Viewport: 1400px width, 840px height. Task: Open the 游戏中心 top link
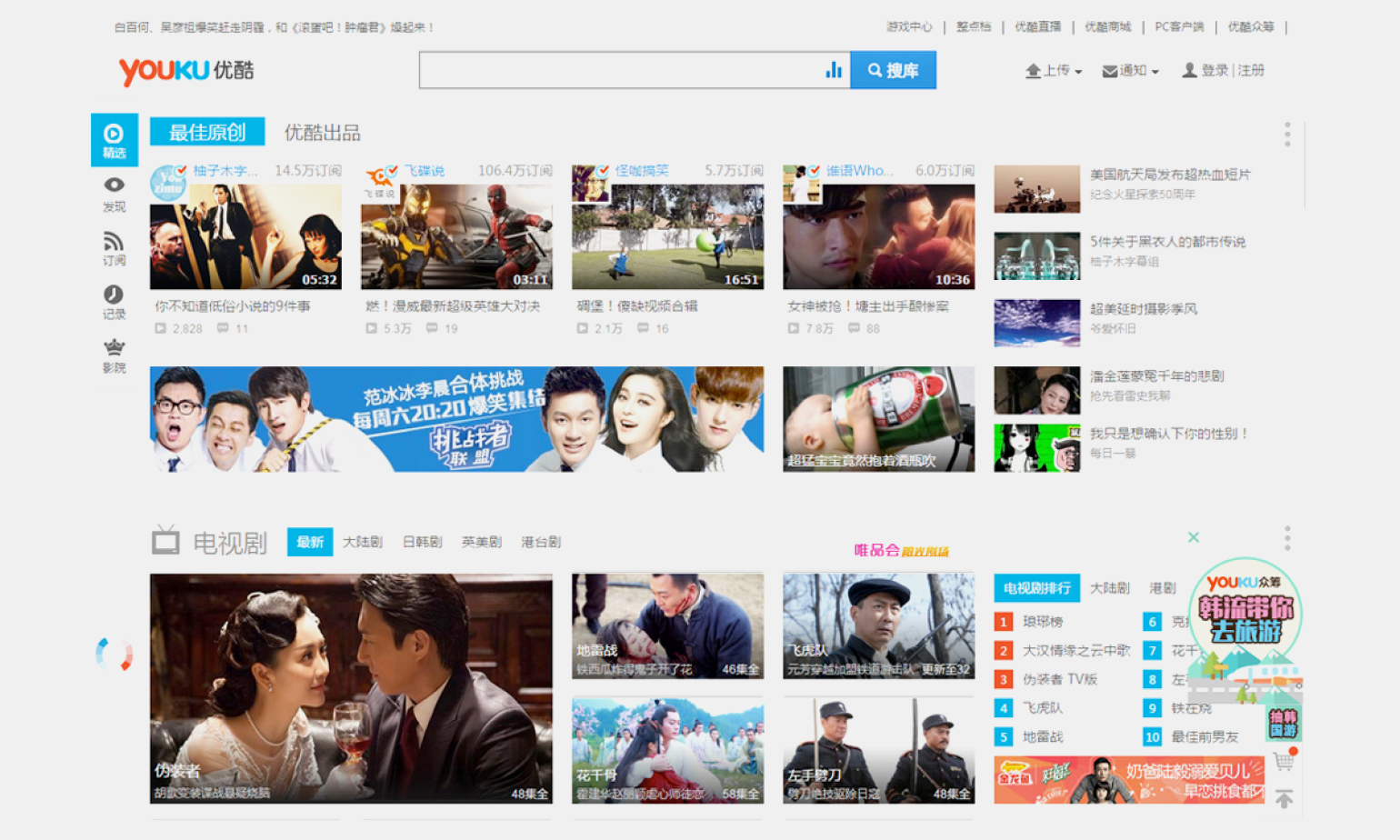(x=909, y=27)
